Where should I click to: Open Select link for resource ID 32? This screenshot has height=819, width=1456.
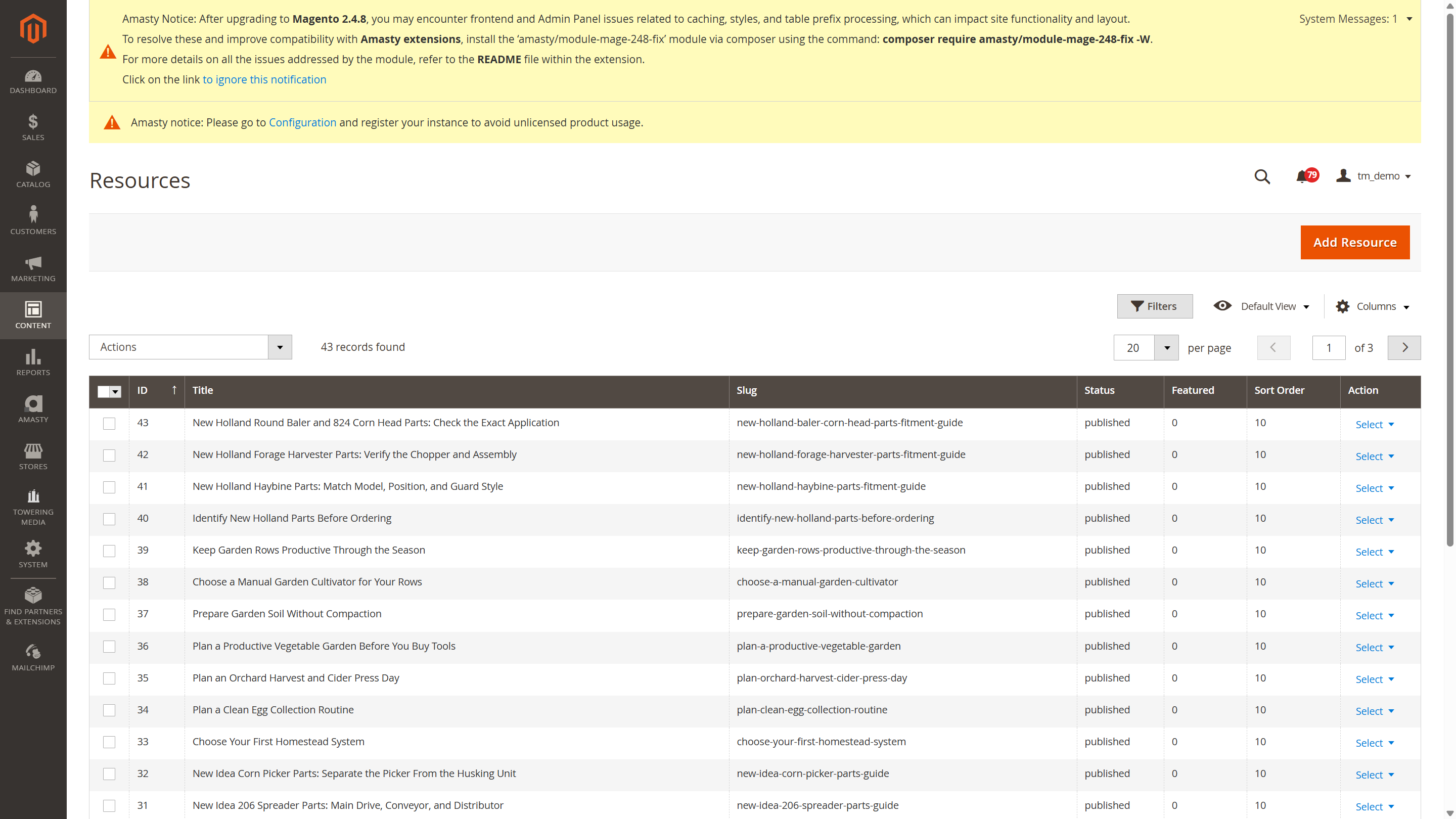click(1374, 775)
